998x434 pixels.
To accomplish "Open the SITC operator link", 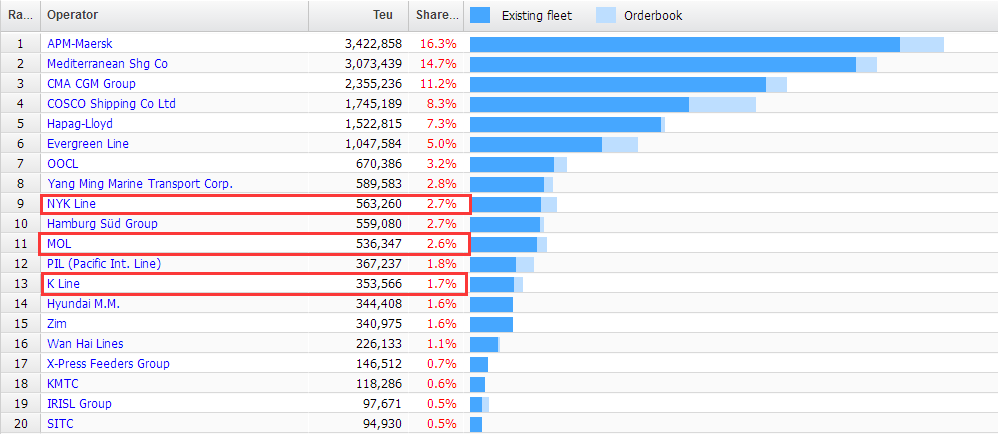I will tap(61, 424).
